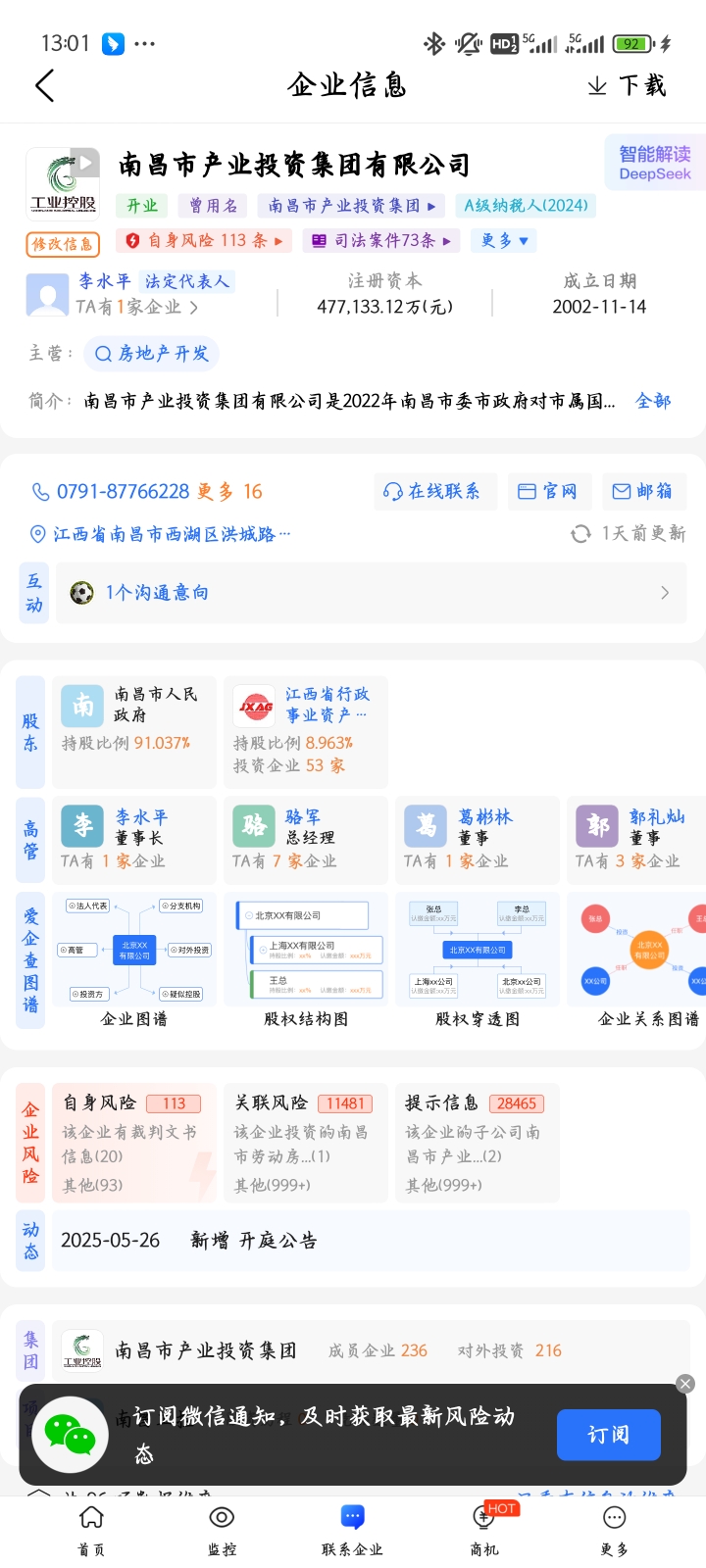Image resolution: width=706 pixels, height=1568 pixels.
Task: Tap the A级纳税人(2024) tag
Action: coord(526,206)
